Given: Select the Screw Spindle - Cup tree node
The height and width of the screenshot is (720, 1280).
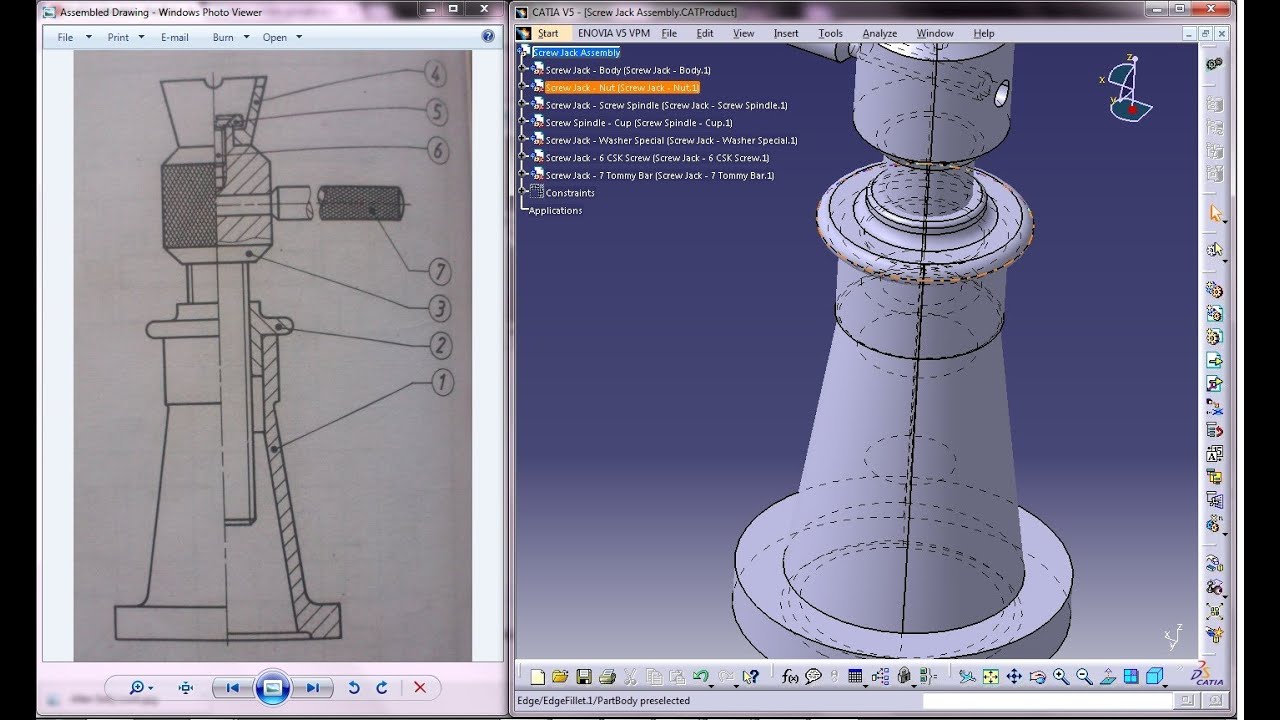Looking at the screenshot, I should point(639,123).
